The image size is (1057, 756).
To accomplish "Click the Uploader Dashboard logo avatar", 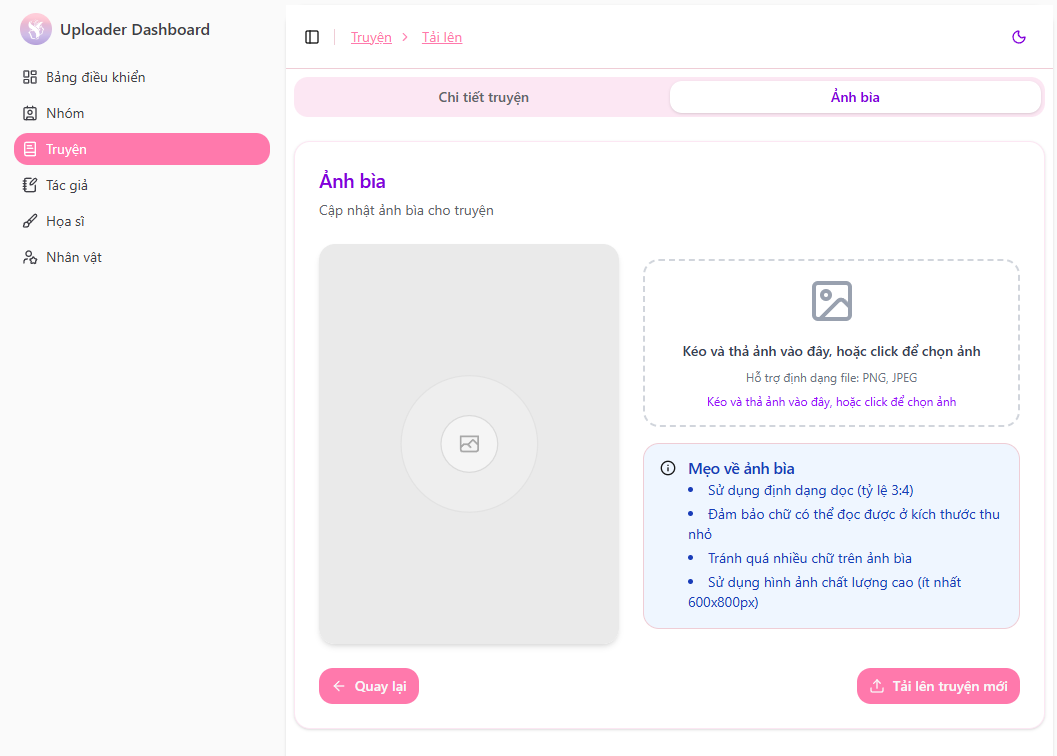I will tap(35, 29).
